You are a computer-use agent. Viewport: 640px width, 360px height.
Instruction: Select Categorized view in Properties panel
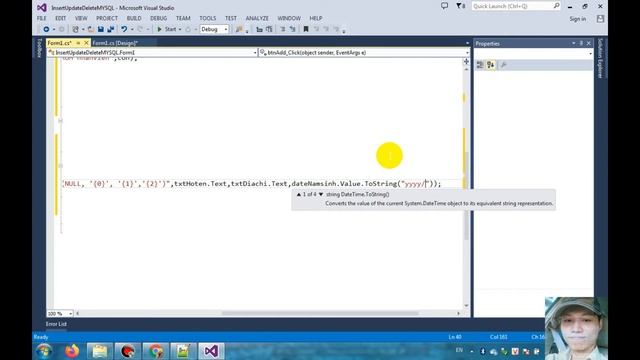[480, 65]
